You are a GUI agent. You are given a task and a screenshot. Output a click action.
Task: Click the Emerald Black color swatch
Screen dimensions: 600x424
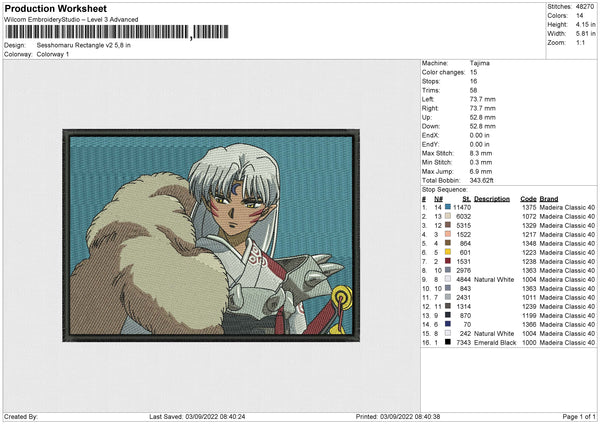pos(448,343)
